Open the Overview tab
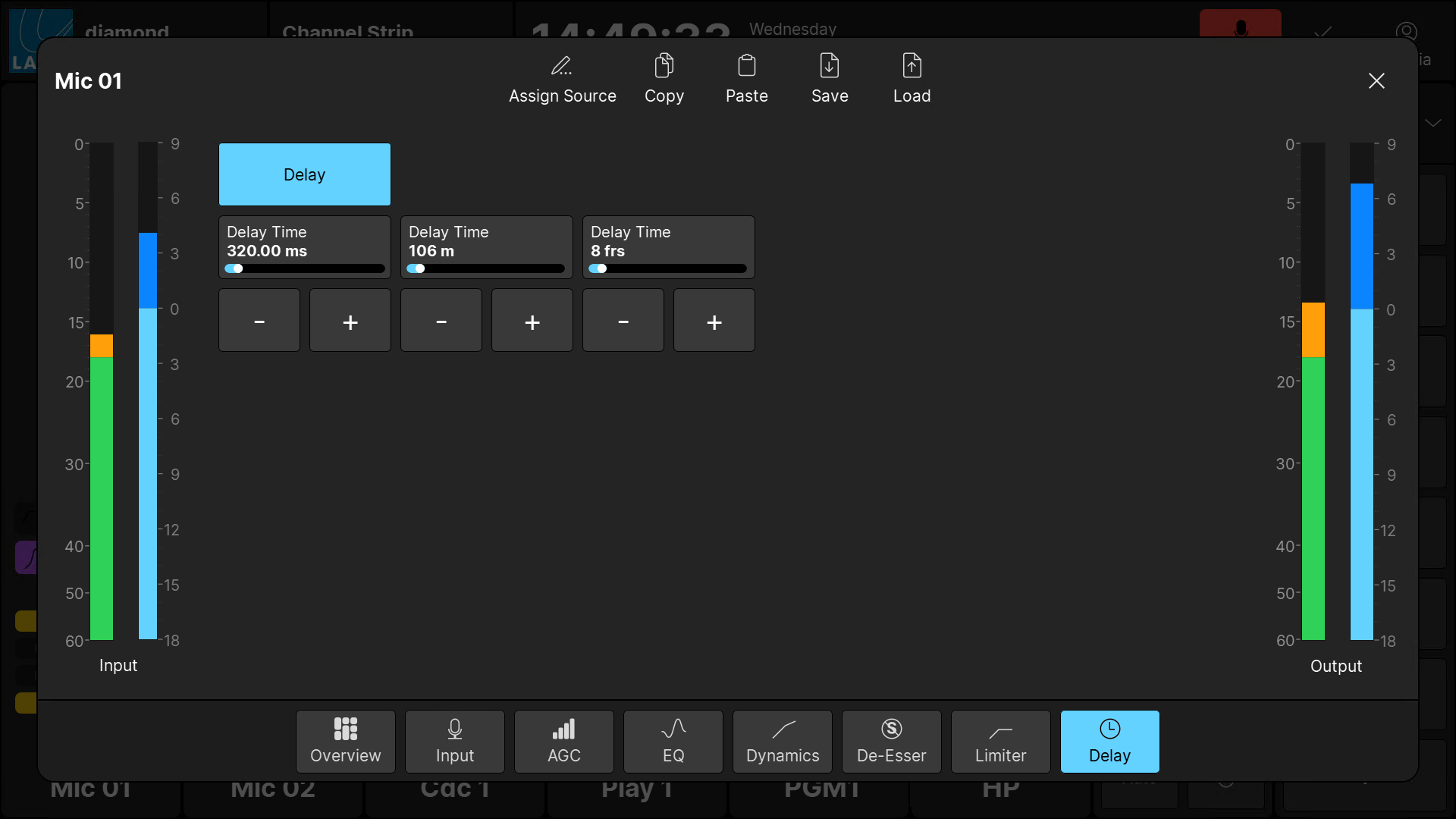Image resolution: width=1456 pixels, height=819 pixels. pyautogui.click(x=346, y=742)
